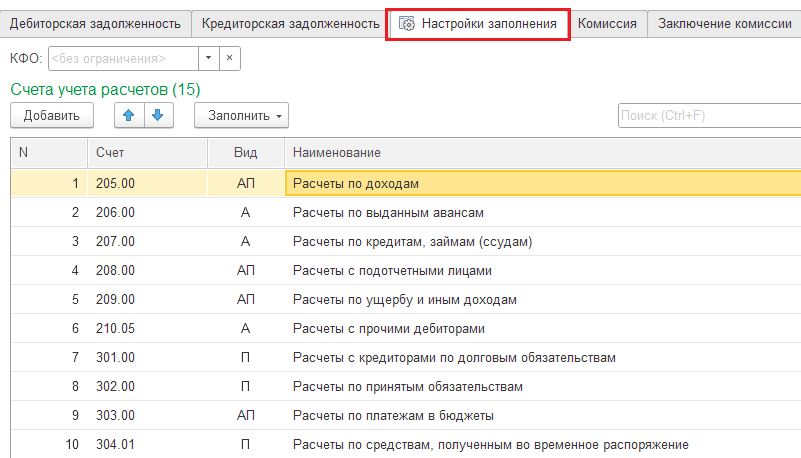Open the Комиссия tab

point(607,23)
